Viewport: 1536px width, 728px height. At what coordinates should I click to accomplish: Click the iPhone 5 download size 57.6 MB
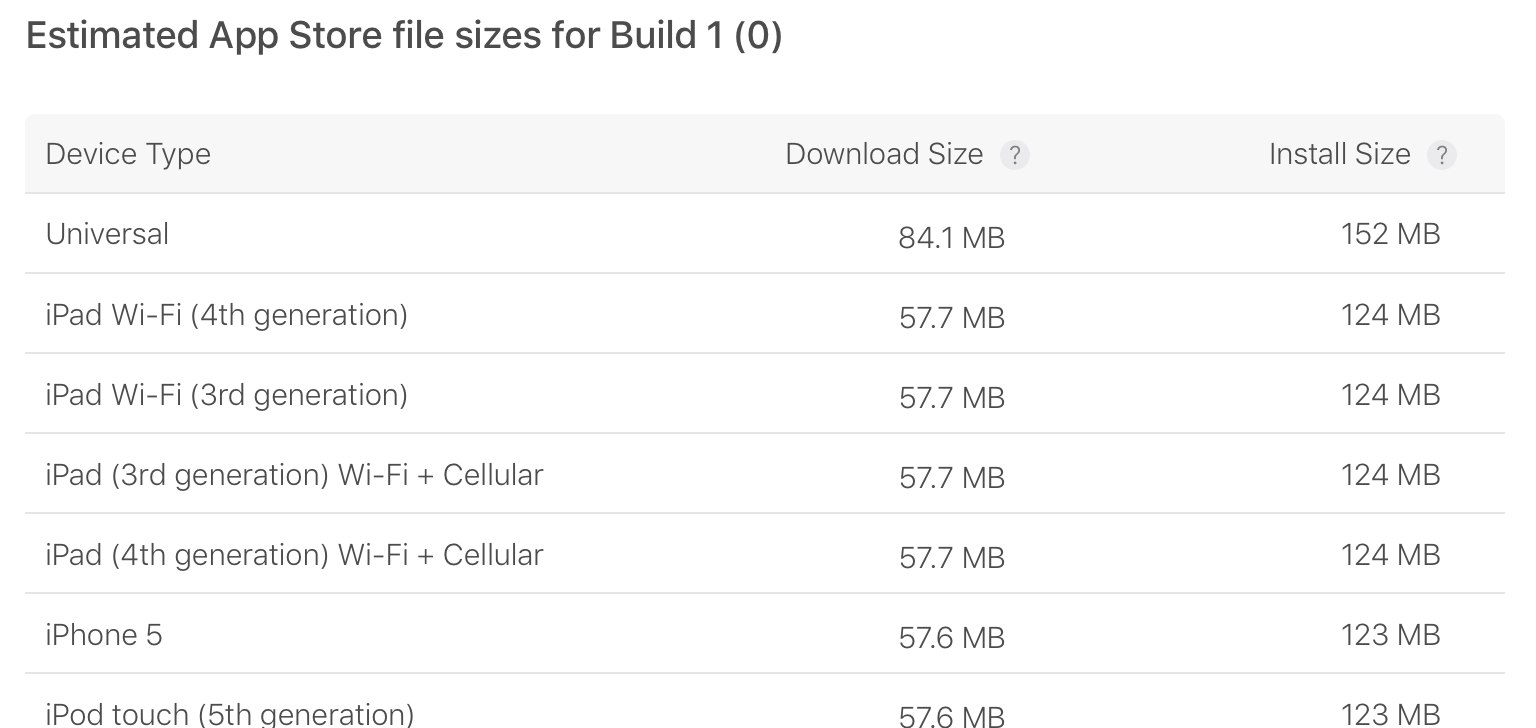tap(951, 638)
